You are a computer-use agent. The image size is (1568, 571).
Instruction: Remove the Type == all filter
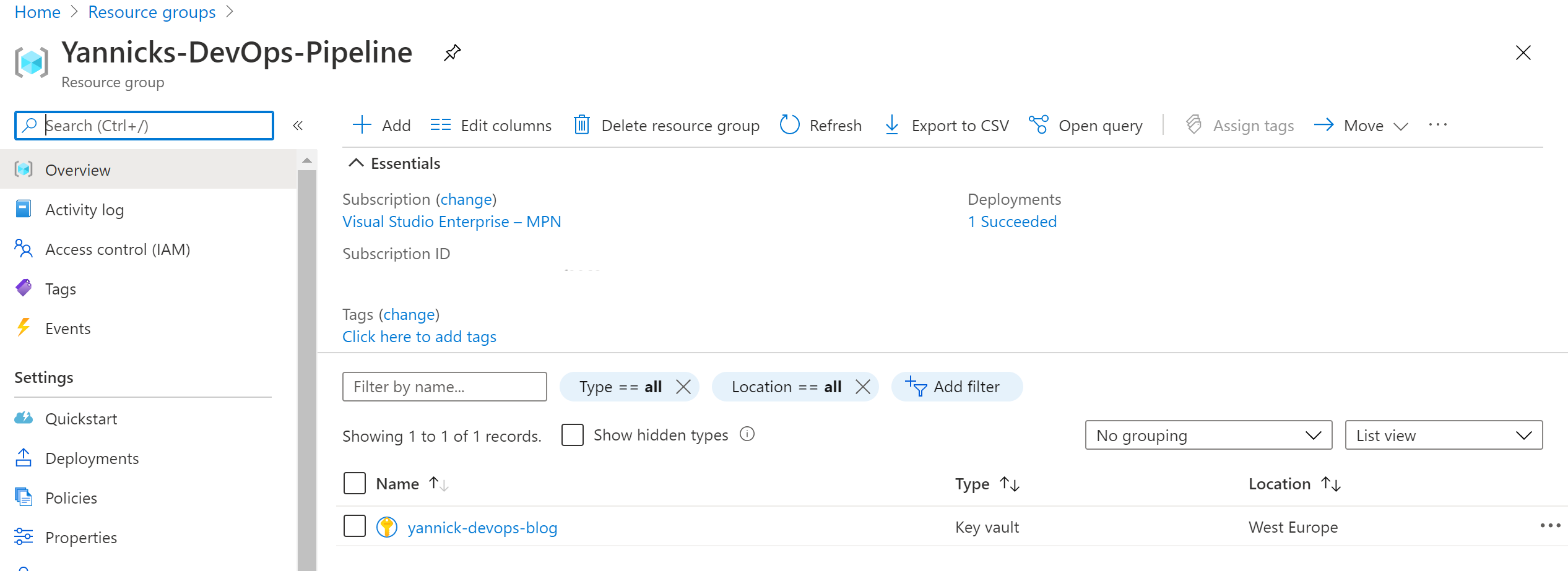(683, 387)
